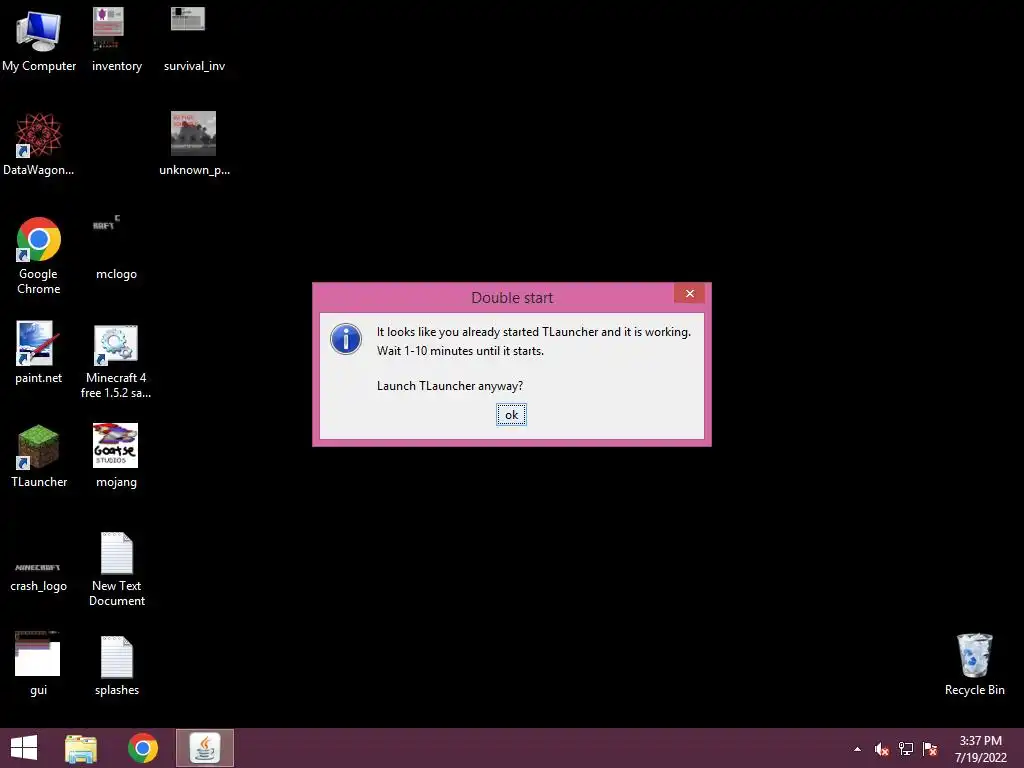The height and width of the screenshot is (768, 1024).
Task: Open the Windows Start button
Action: point(24,748)
